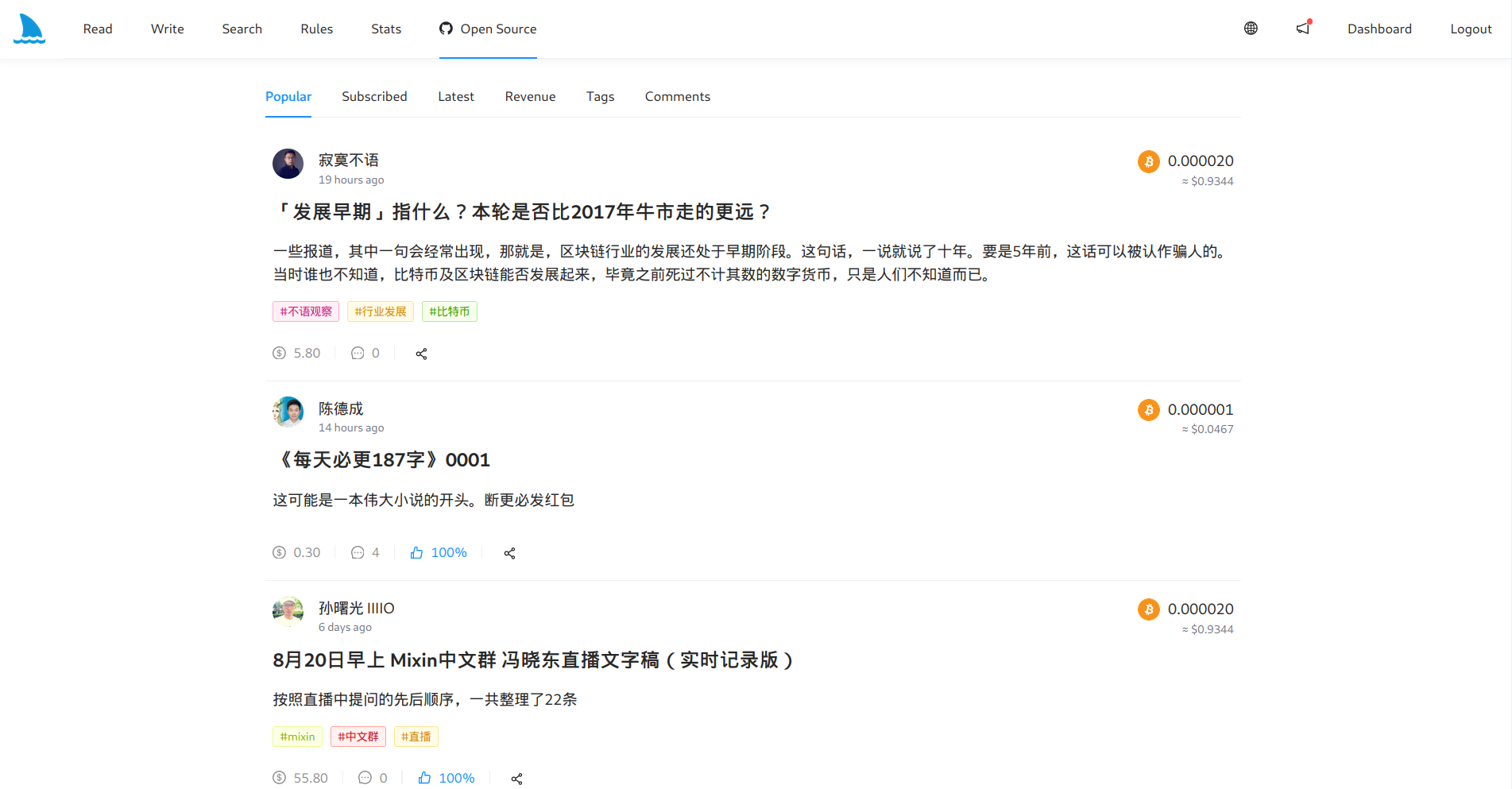
Task: Select the #比特币 tag
Action: click(449, 311)
